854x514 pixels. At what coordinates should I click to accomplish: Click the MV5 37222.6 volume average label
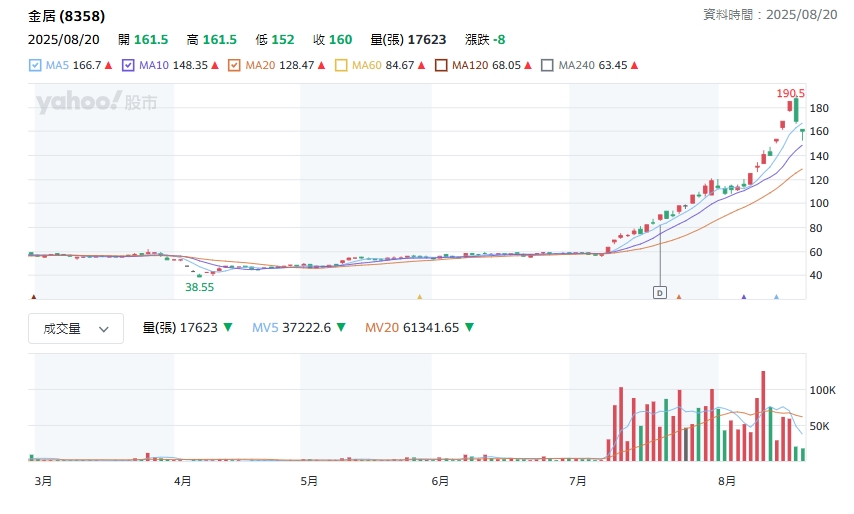point(291,327)
